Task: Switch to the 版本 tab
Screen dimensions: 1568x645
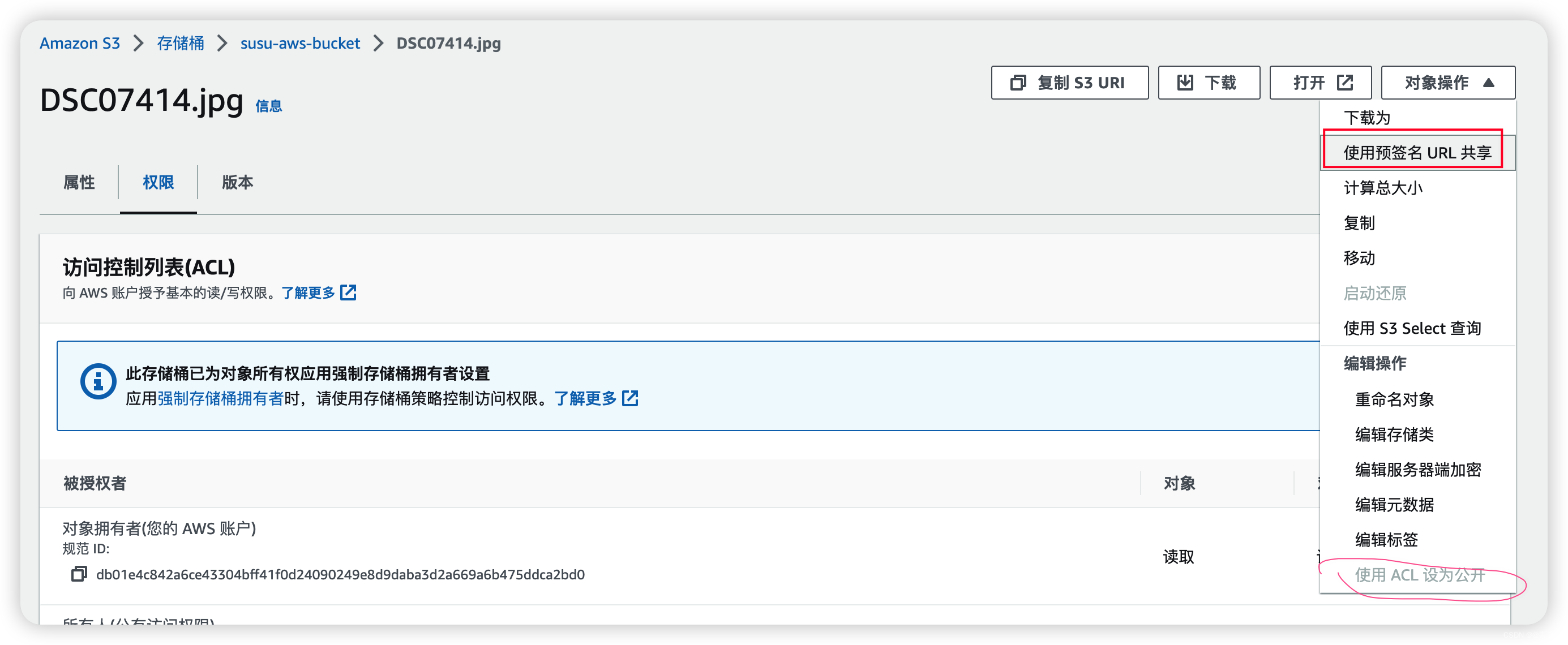Action: (237, 183)
